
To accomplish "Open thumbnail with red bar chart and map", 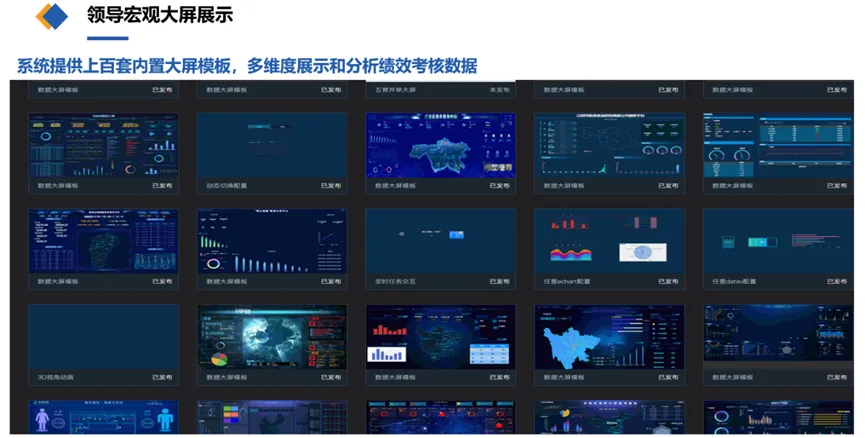I will click(441, 337).
